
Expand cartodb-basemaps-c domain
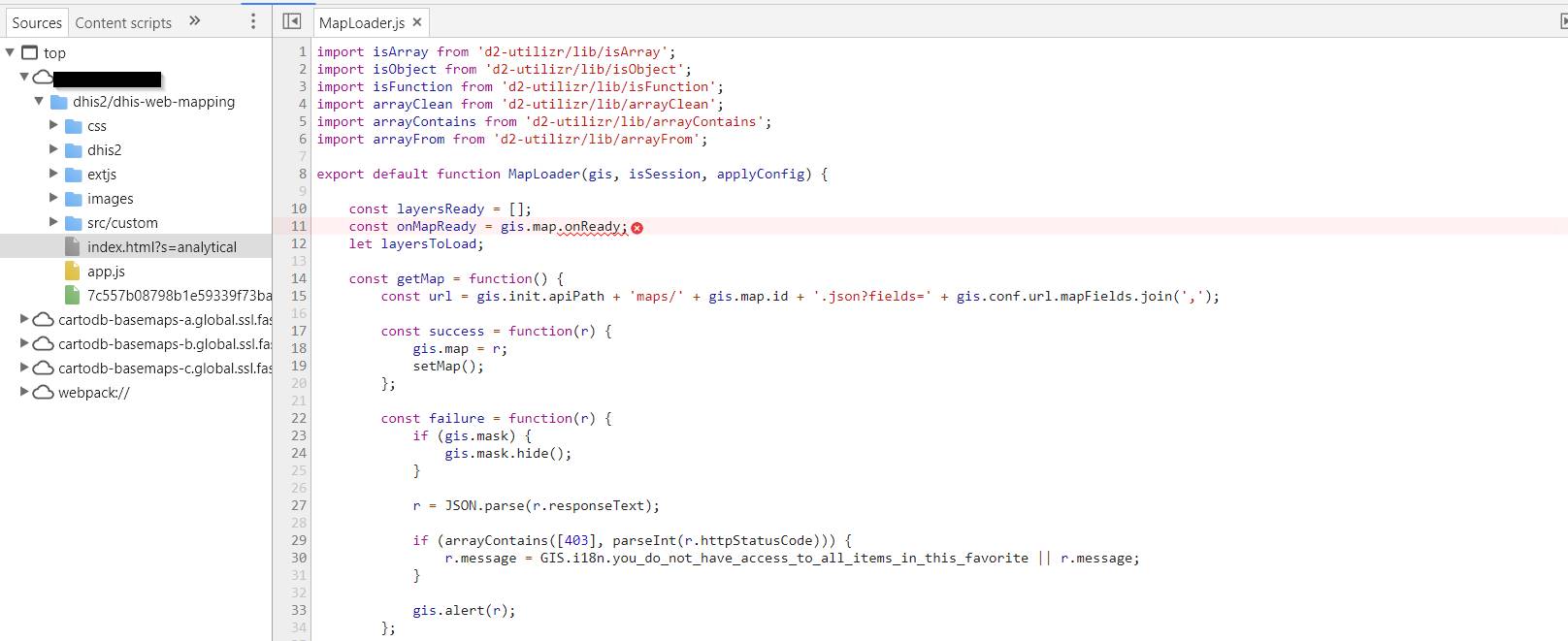tap(24, 368)
